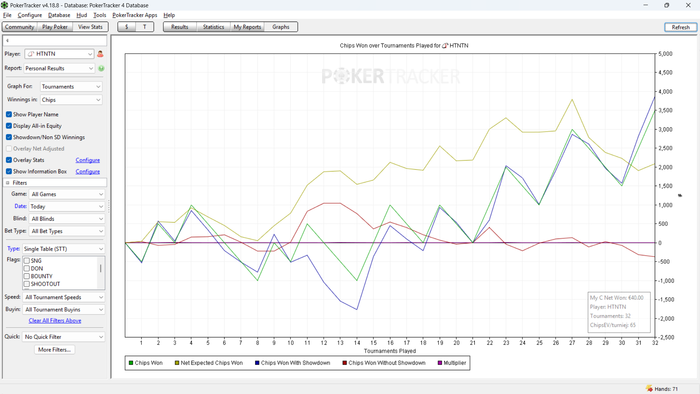Switch to the Statistics tab
This screenshot has height=394, width=700.
[213, 27]
